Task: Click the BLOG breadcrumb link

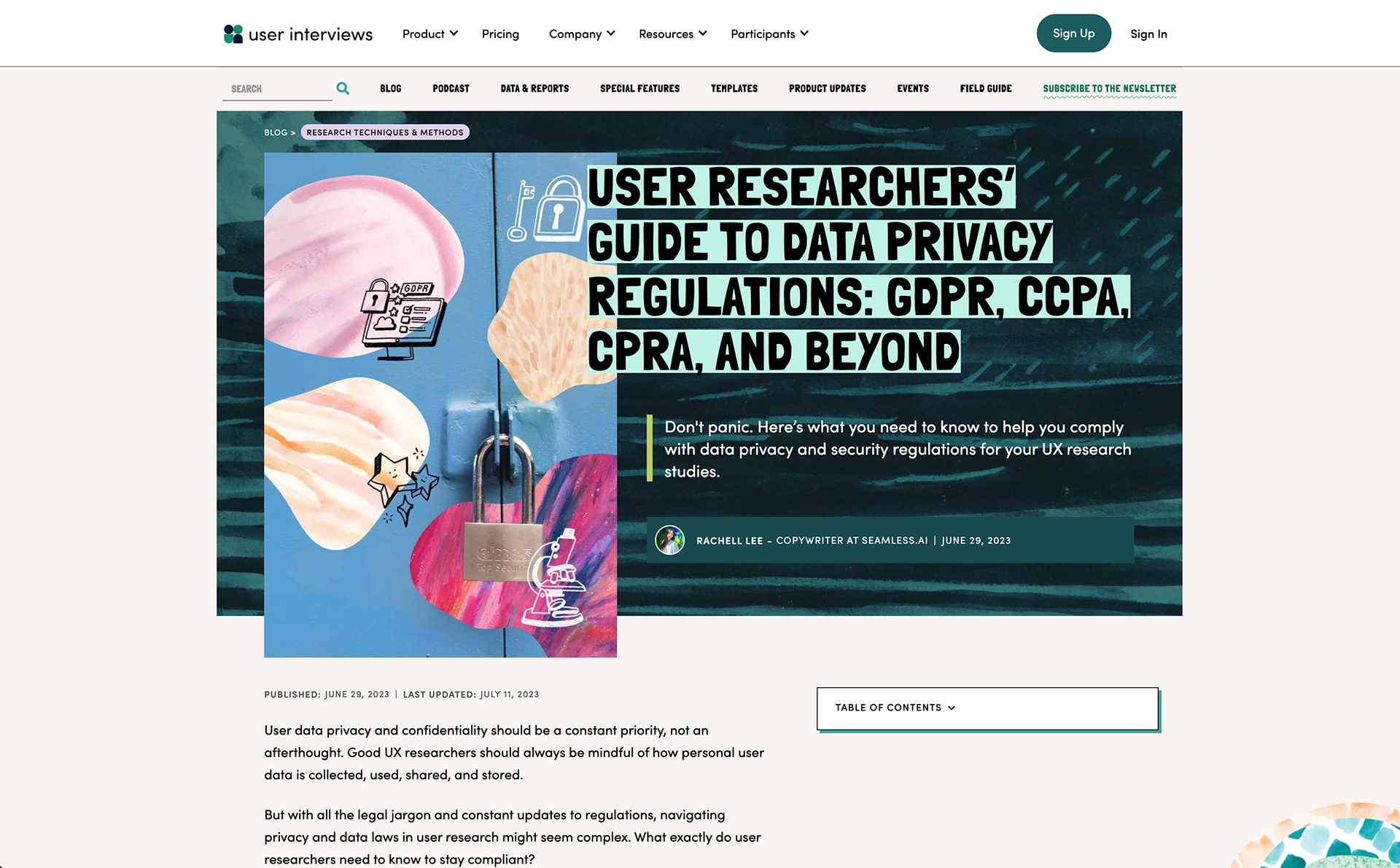Action: [276, 133]
